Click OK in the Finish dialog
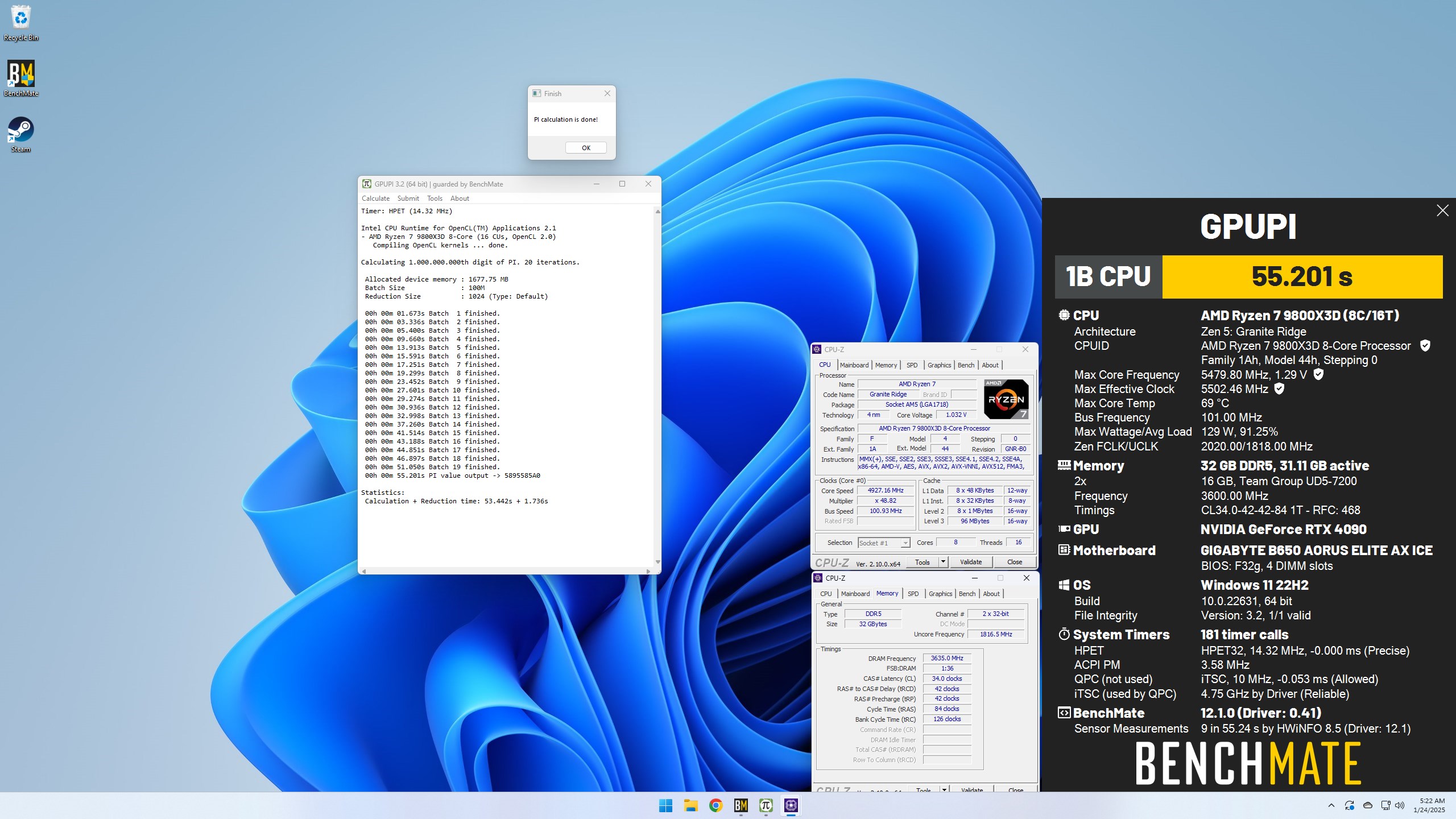The height and width of the screenshot is (819, 1456). (586, 148)
